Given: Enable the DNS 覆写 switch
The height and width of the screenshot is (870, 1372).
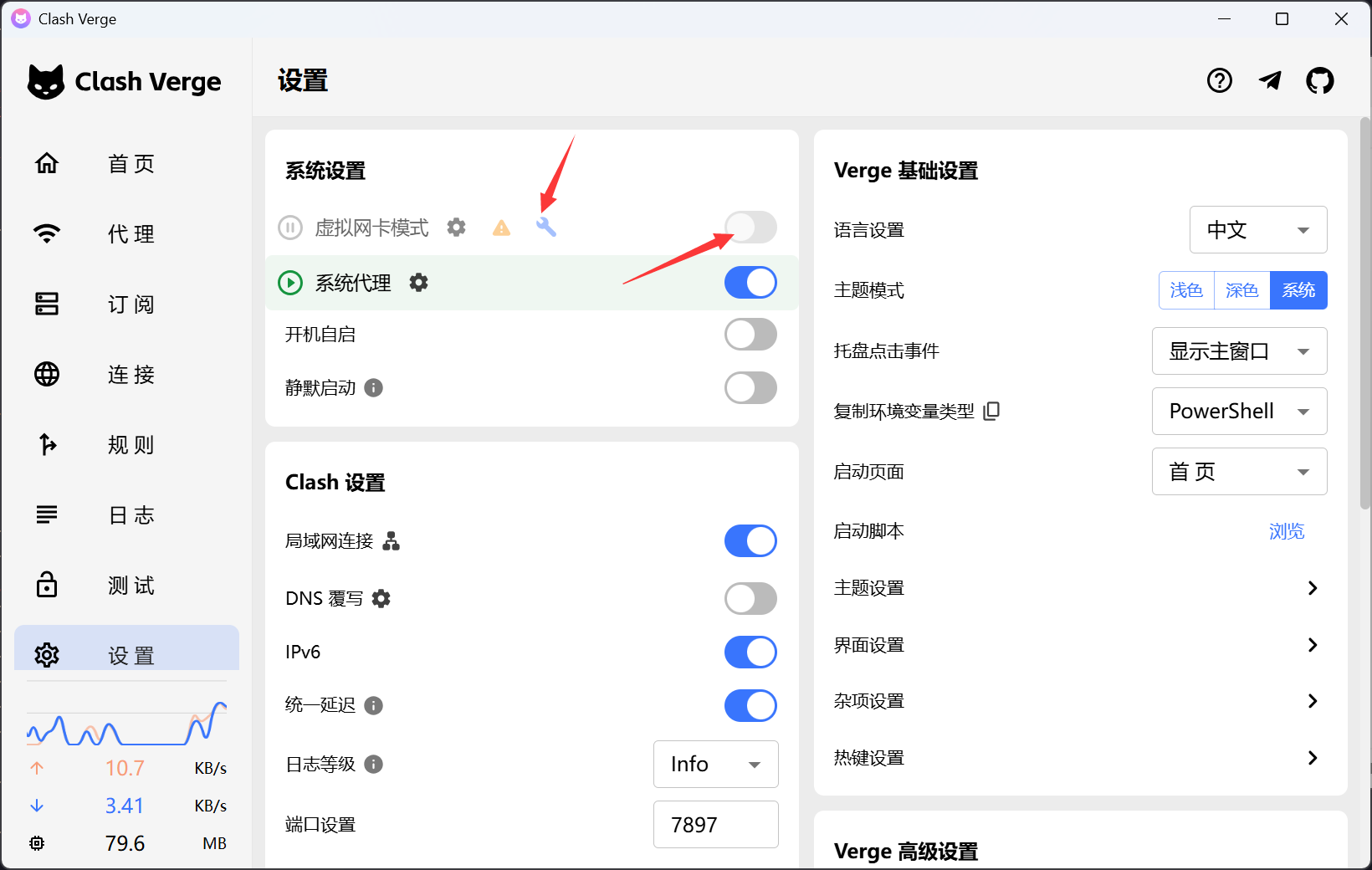Looking at the screenshot, I should pyautogui.click(x=750, y=599).
